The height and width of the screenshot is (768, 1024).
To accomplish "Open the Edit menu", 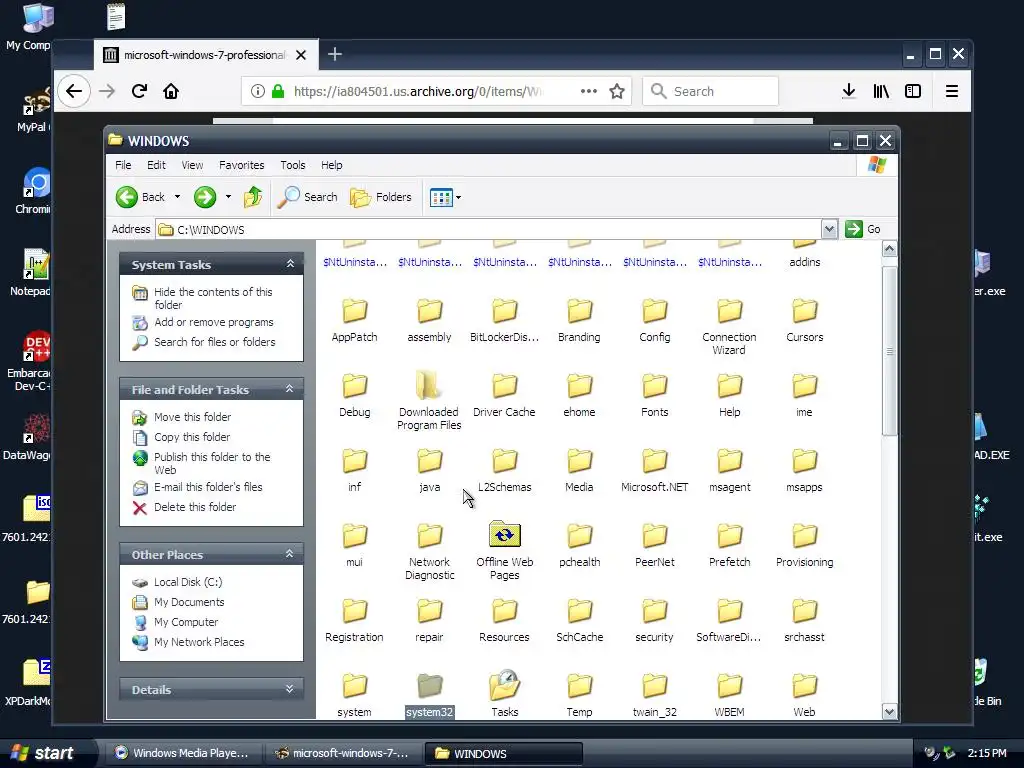I will 156,165.
